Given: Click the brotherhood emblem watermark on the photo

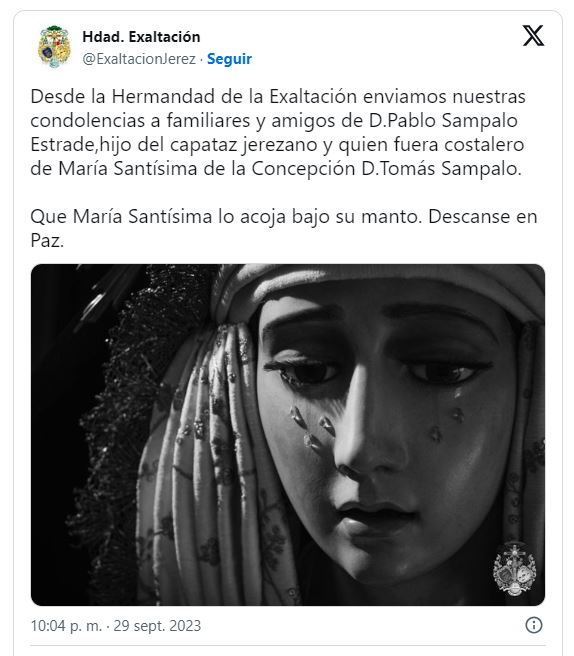Looking at the screenshot, I should (x=514, y=569).
